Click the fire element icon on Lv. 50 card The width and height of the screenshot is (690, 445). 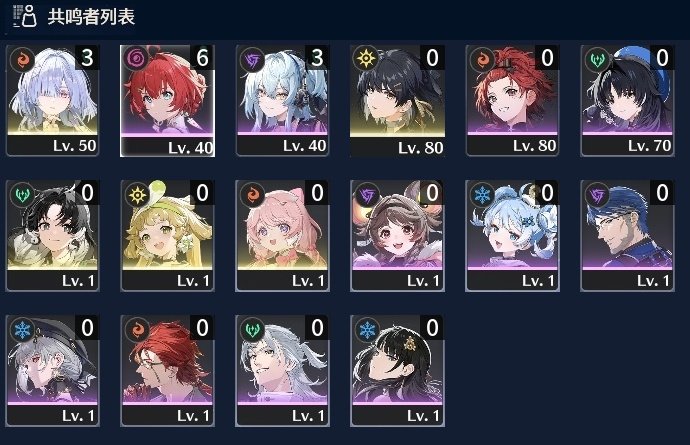pos(22,59)
